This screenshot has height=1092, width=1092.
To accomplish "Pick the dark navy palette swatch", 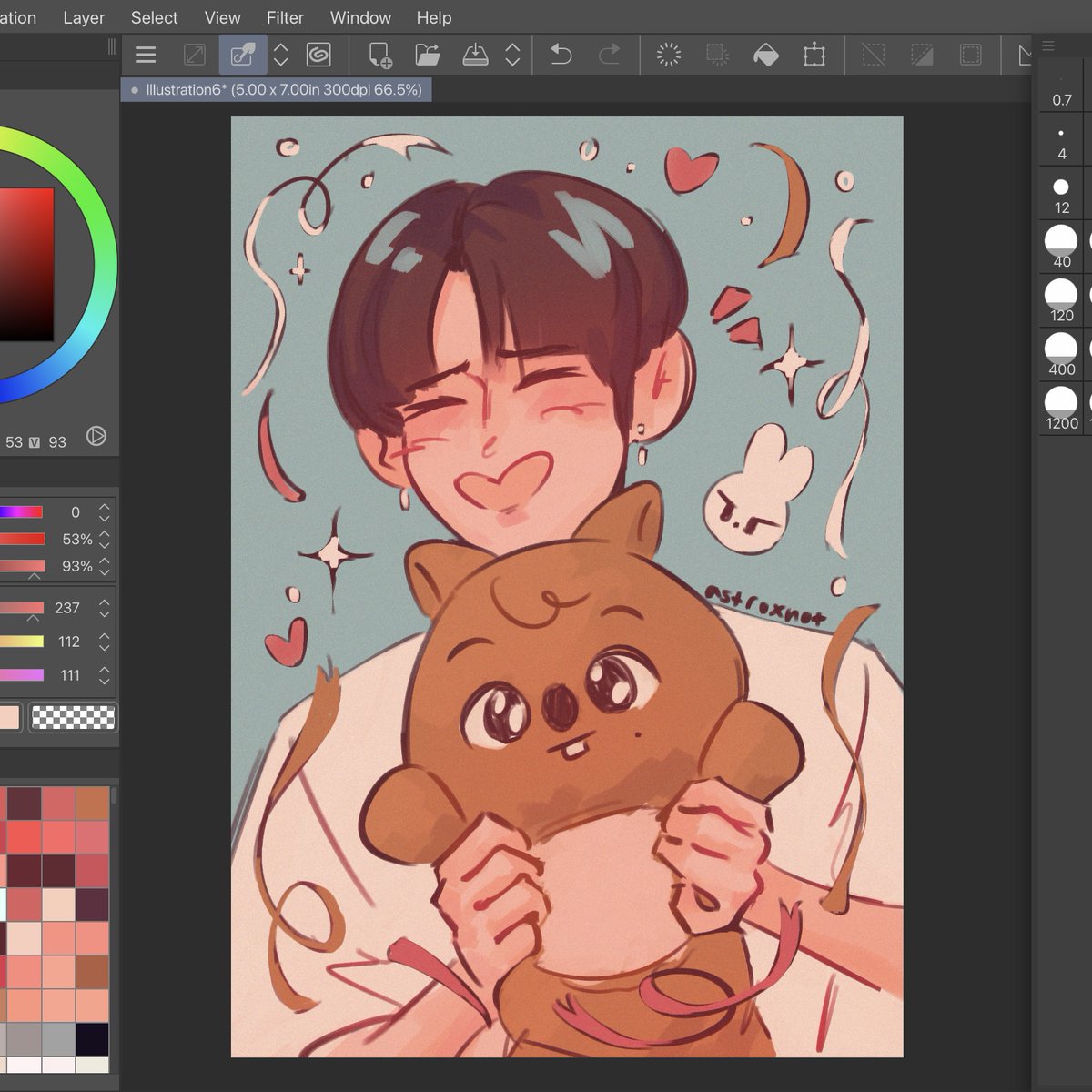I will click(92, 1039).
